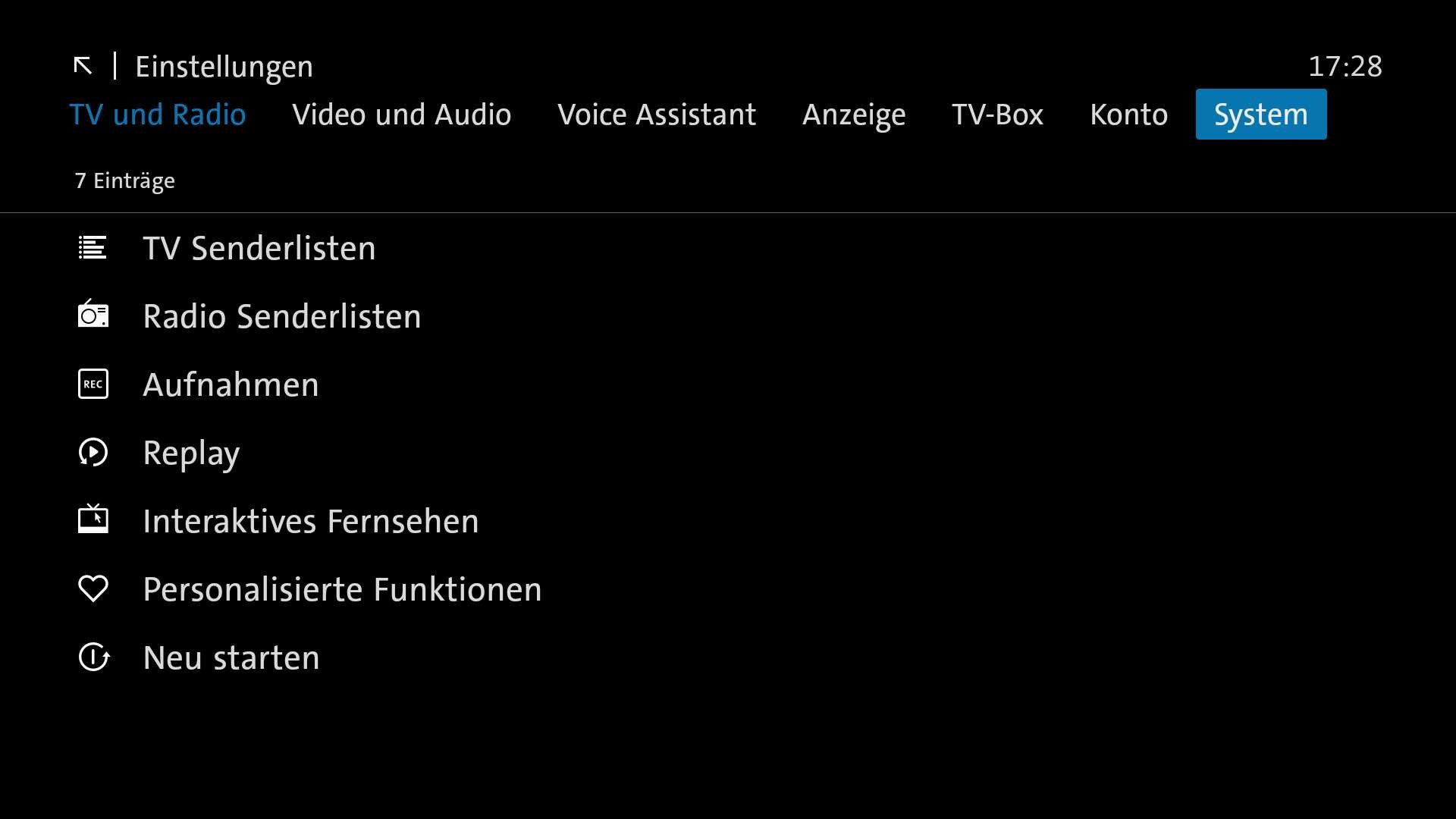Click the TV Senderlisten list icon

(93, 248)
